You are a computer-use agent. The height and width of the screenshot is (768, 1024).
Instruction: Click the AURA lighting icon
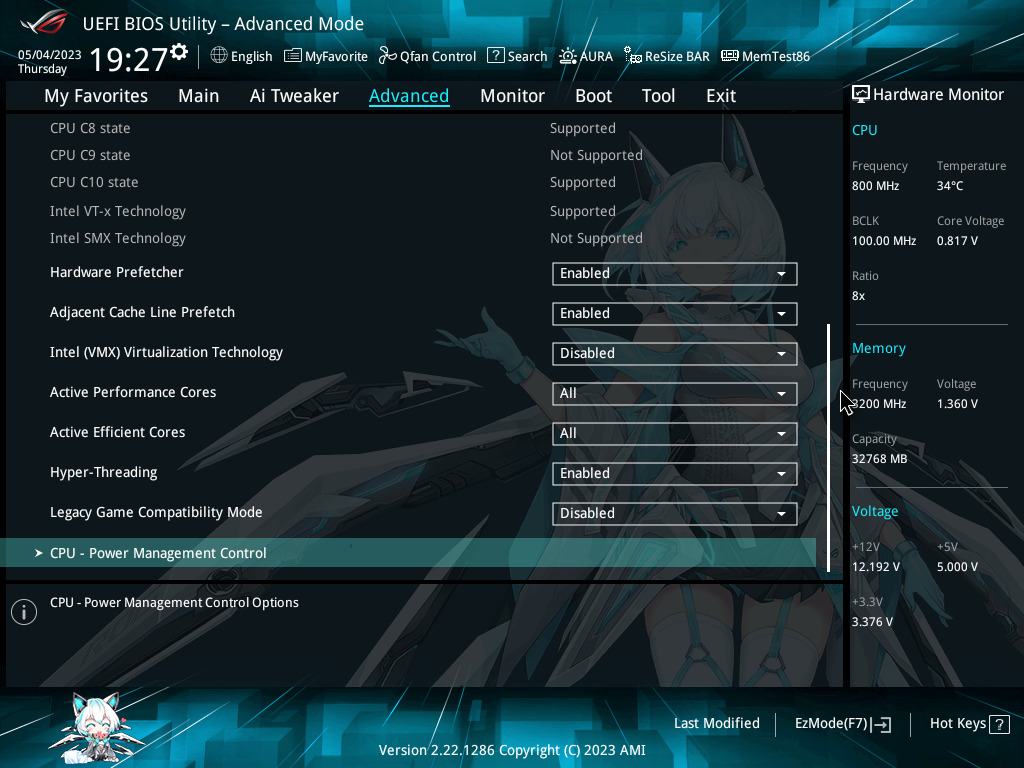568,56
